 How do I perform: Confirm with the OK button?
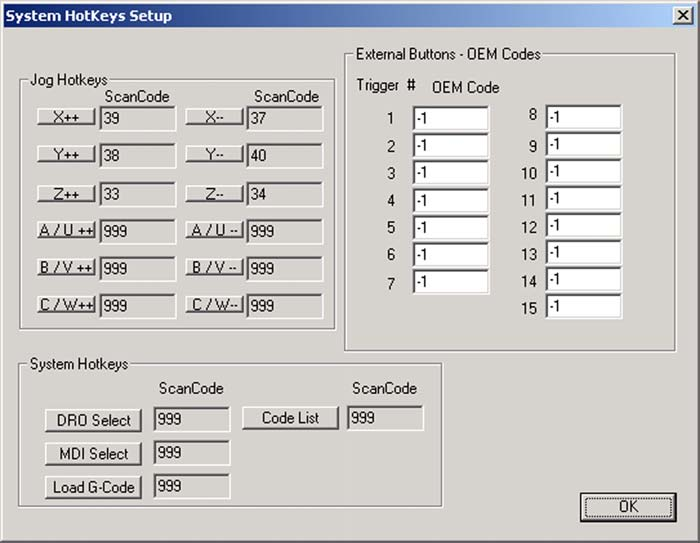click(628, 507)
